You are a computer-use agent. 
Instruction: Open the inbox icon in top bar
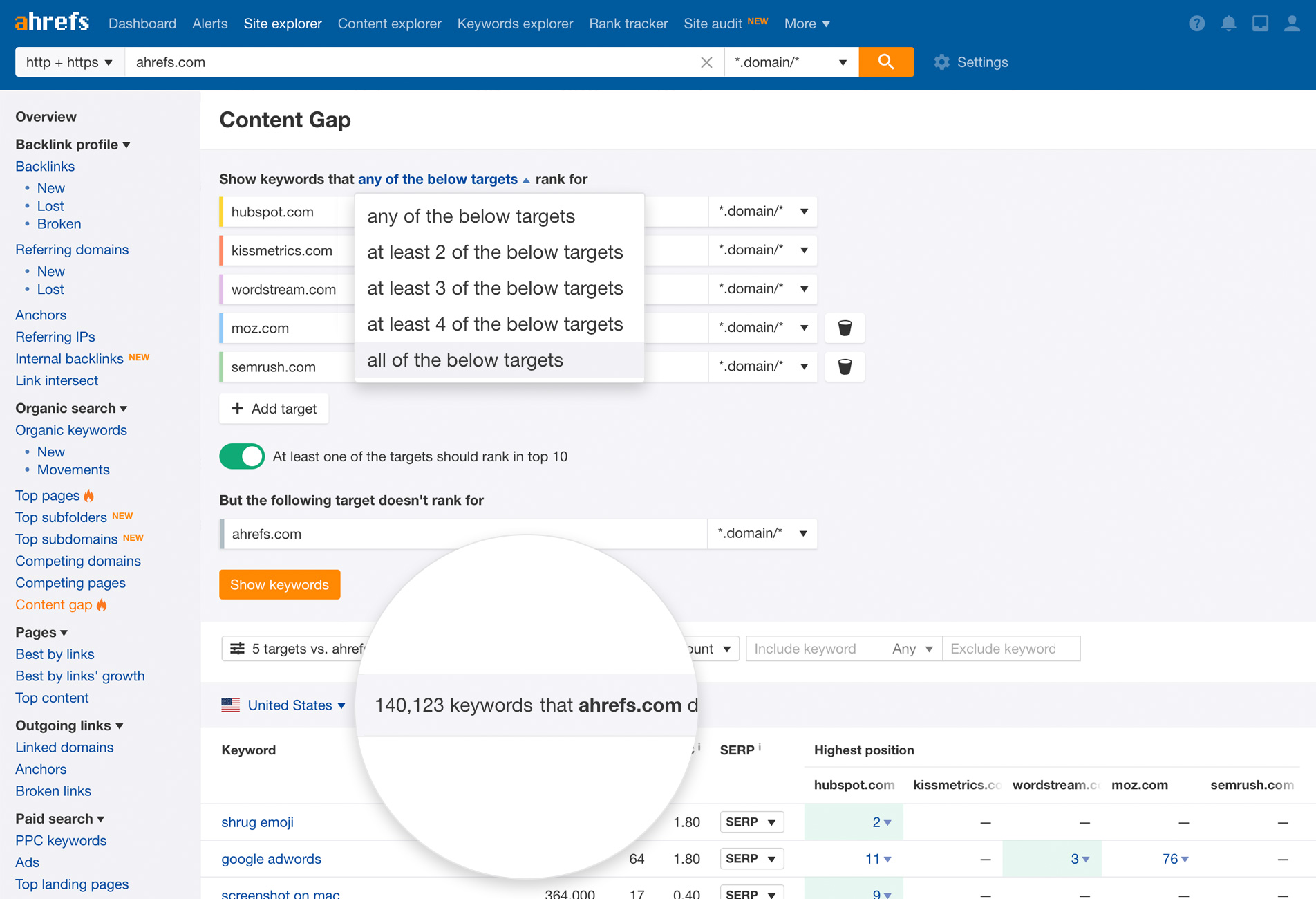coord(1261,23)
